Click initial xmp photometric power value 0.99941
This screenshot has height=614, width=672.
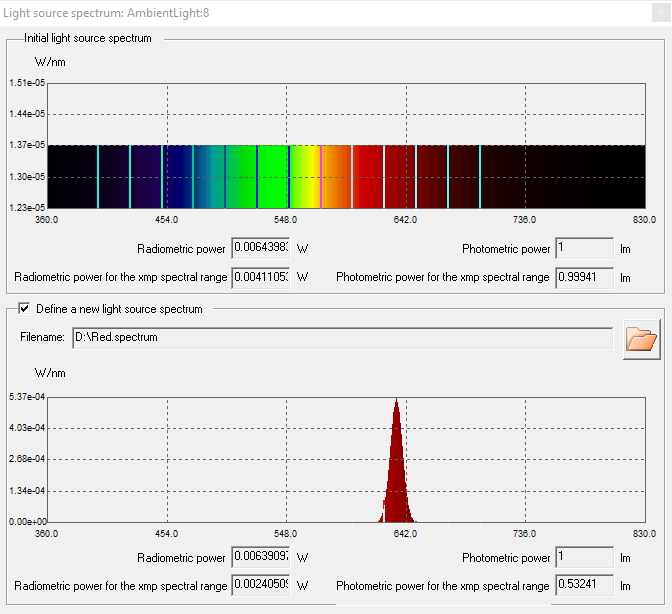coord(585,278)
